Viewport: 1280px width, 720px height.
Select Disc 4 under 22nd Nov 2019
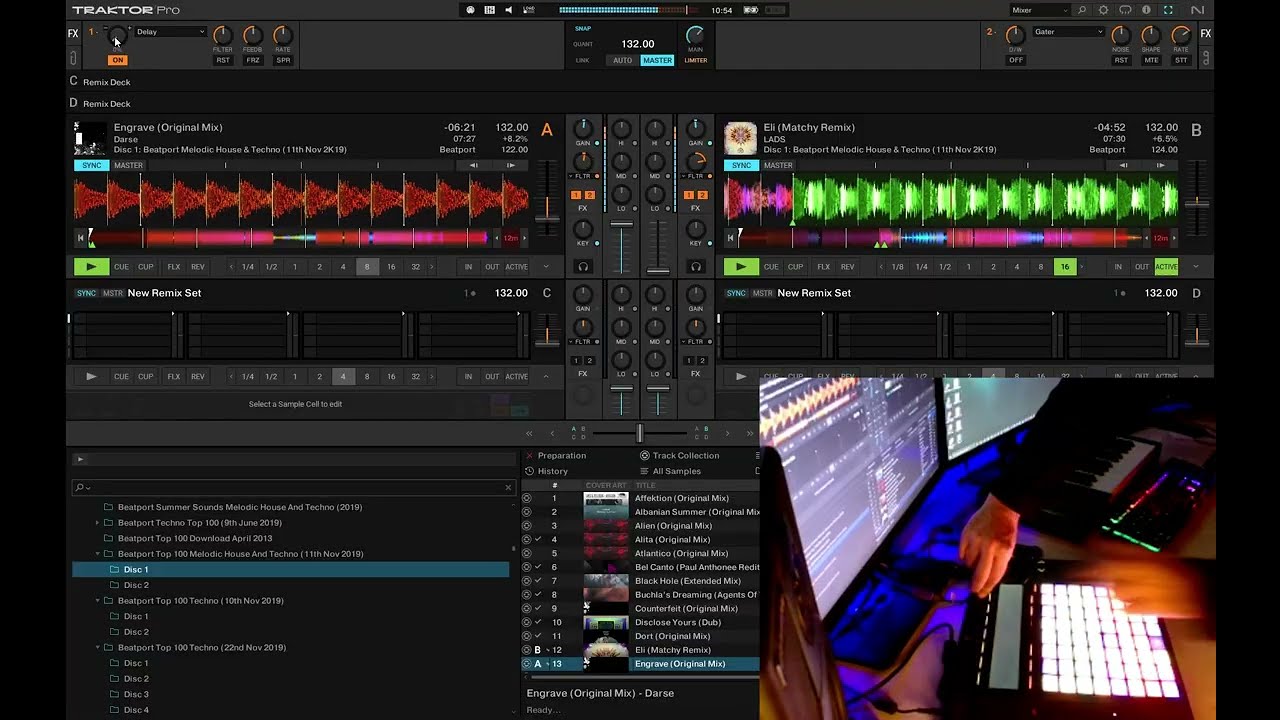tap(136, 710)
